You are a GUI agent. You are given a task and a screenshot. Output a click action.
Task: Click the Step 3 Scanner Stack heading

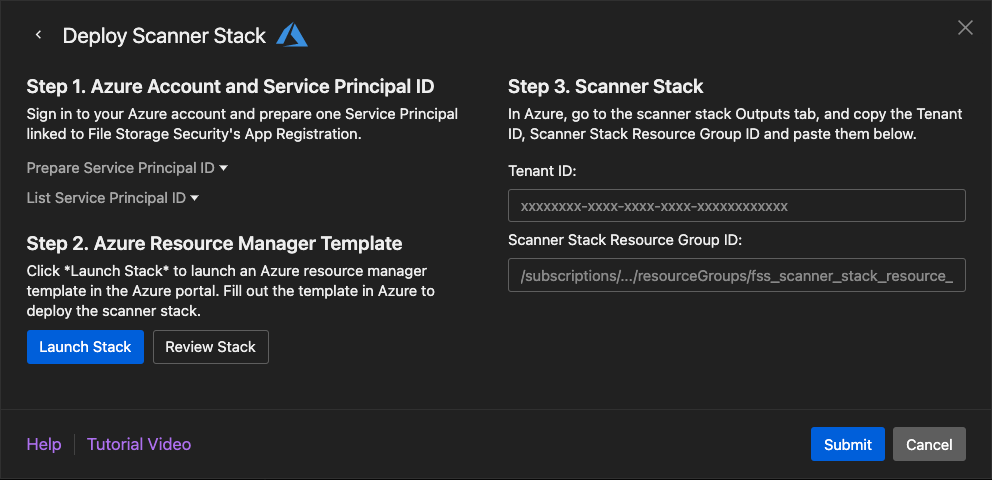point(605,86)
